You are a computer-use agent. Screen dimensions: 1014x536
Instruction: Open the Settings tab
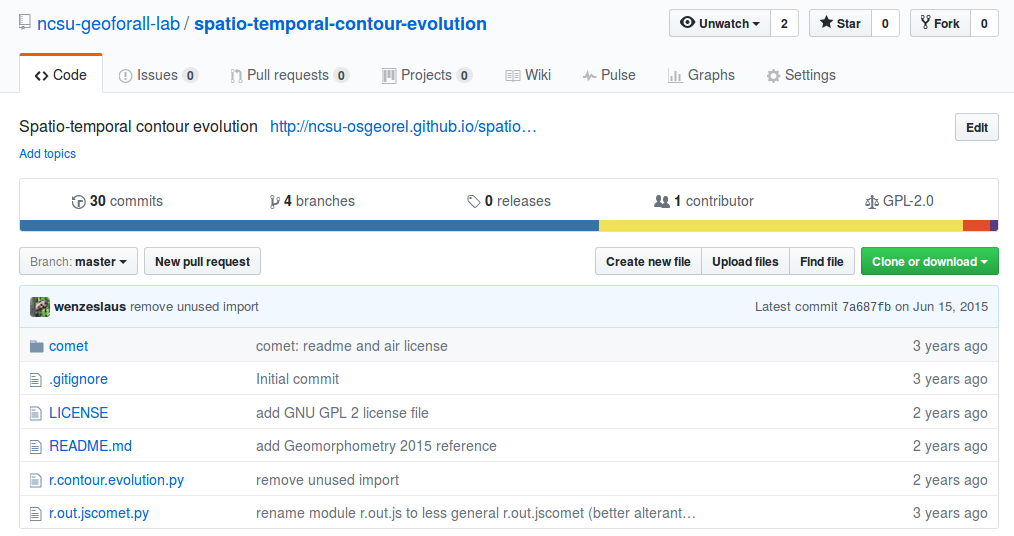coord(801,76)
